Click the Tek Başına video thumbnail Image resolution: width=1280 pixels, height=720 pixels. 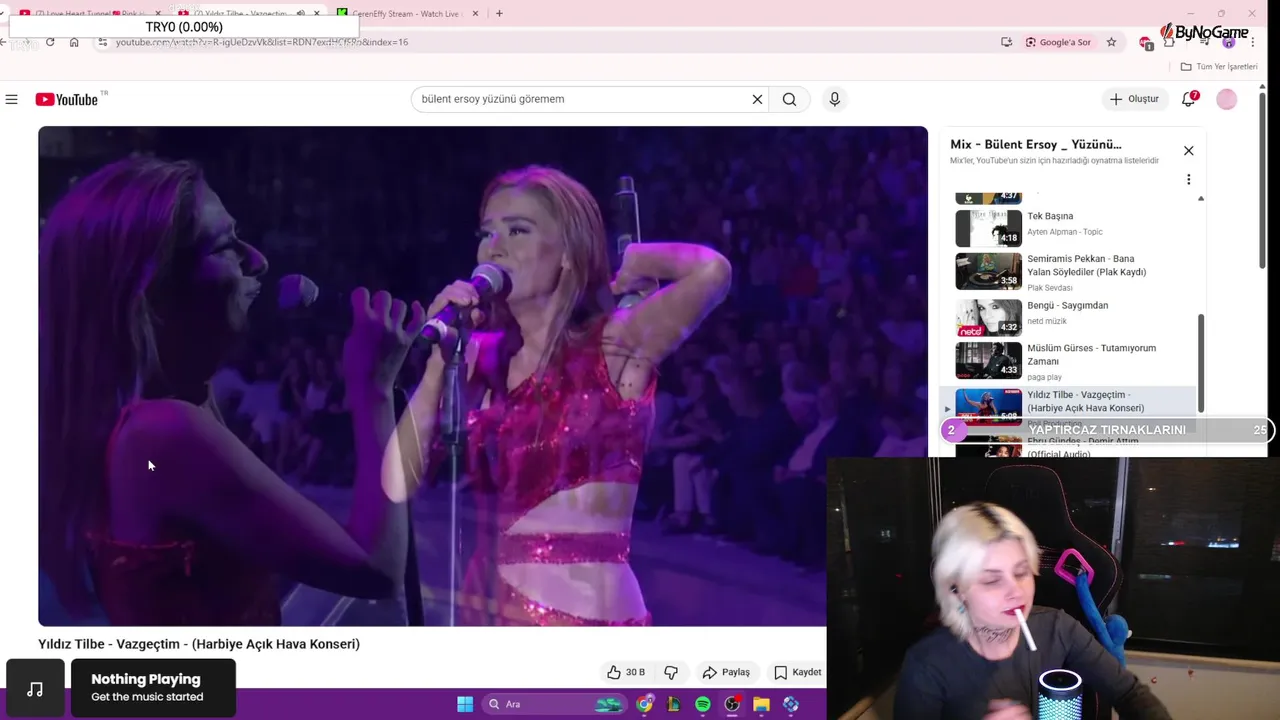pos(988,228)
